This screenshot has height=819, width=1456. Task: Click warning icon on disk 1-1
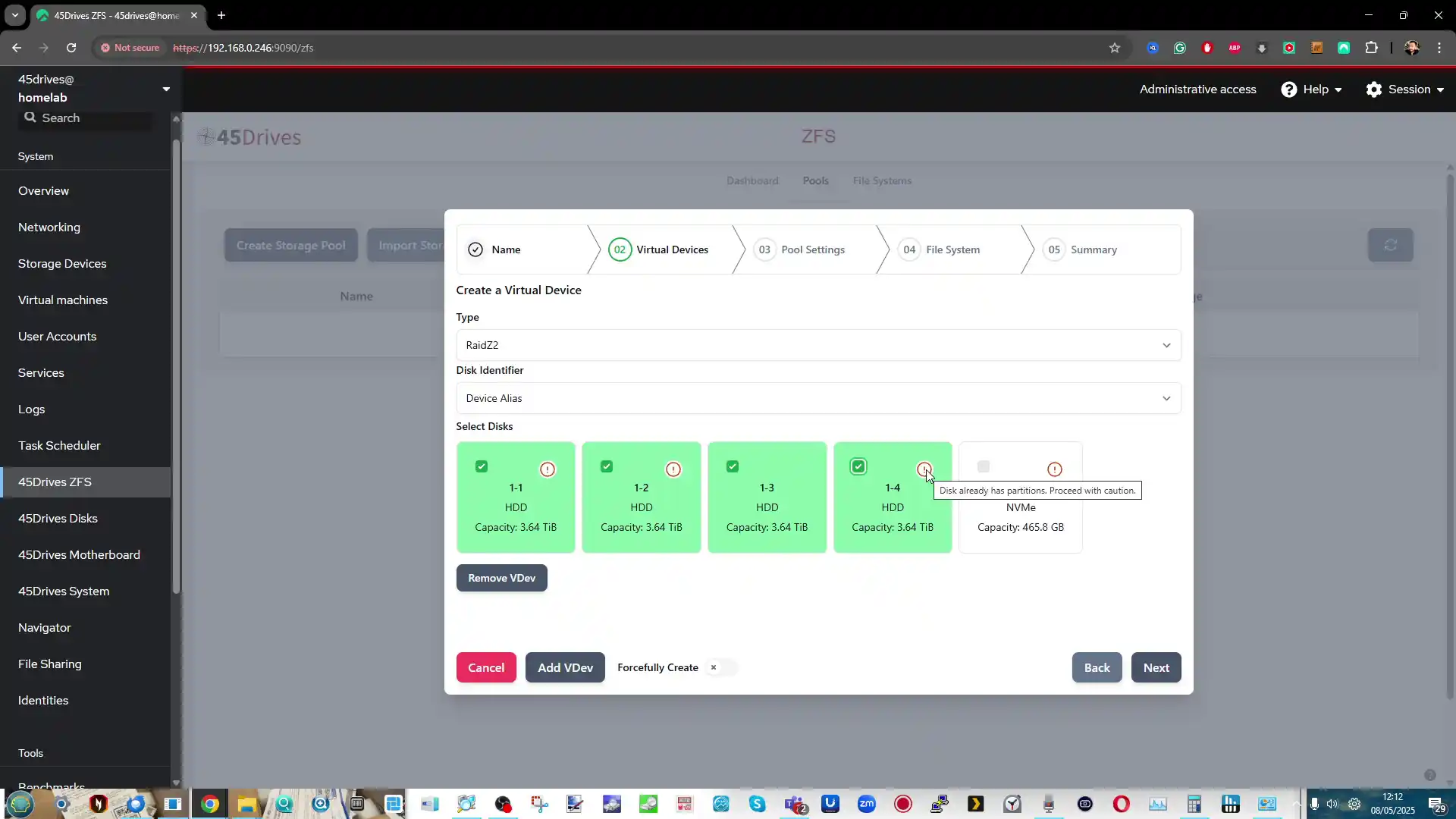(x=548, y=469)
